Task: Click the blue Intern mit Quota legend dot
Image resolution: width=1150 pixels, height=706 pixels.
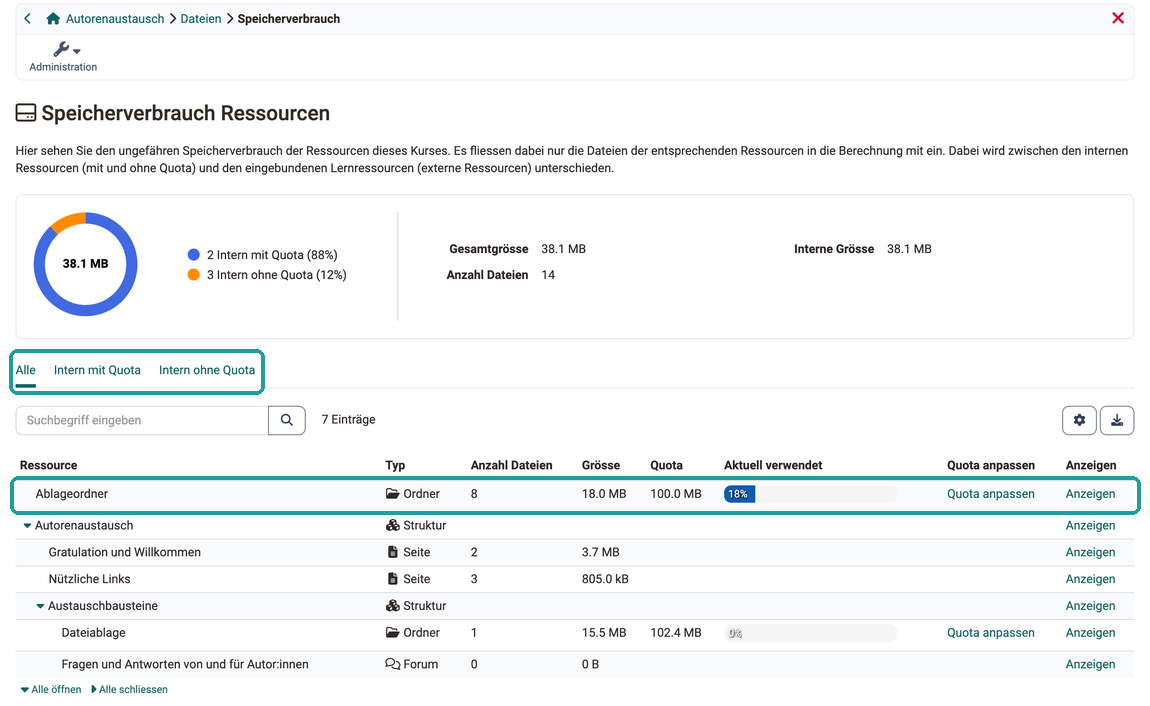Action: pyautogui.click(x=194, y=254)
